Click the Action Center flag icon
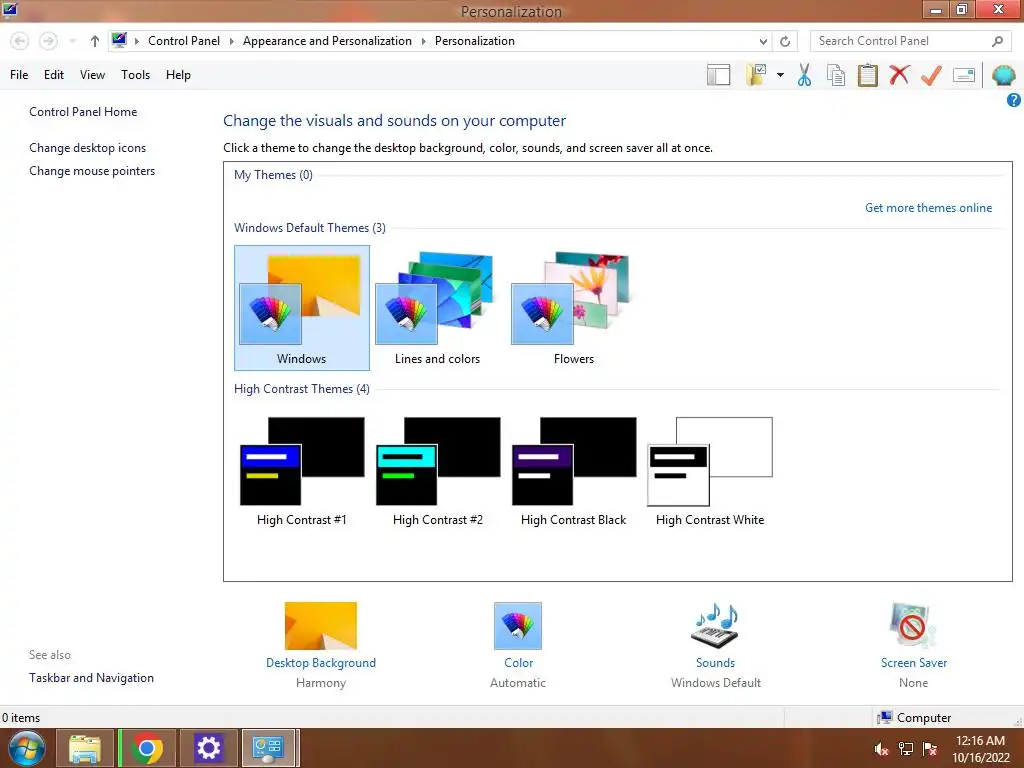1024x768 pixels. point(930,749)
